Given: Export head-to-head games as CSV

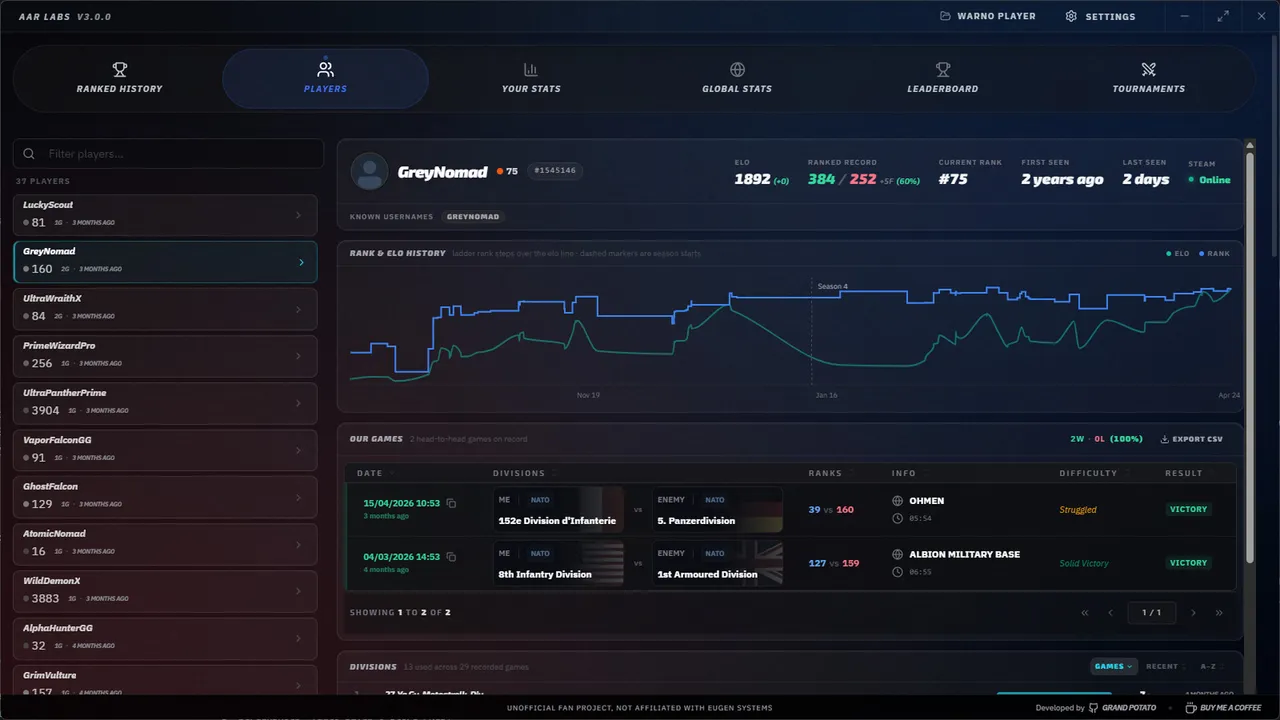Looking at the screenshot, I should pyautogui.click(x=1191, y=439).
